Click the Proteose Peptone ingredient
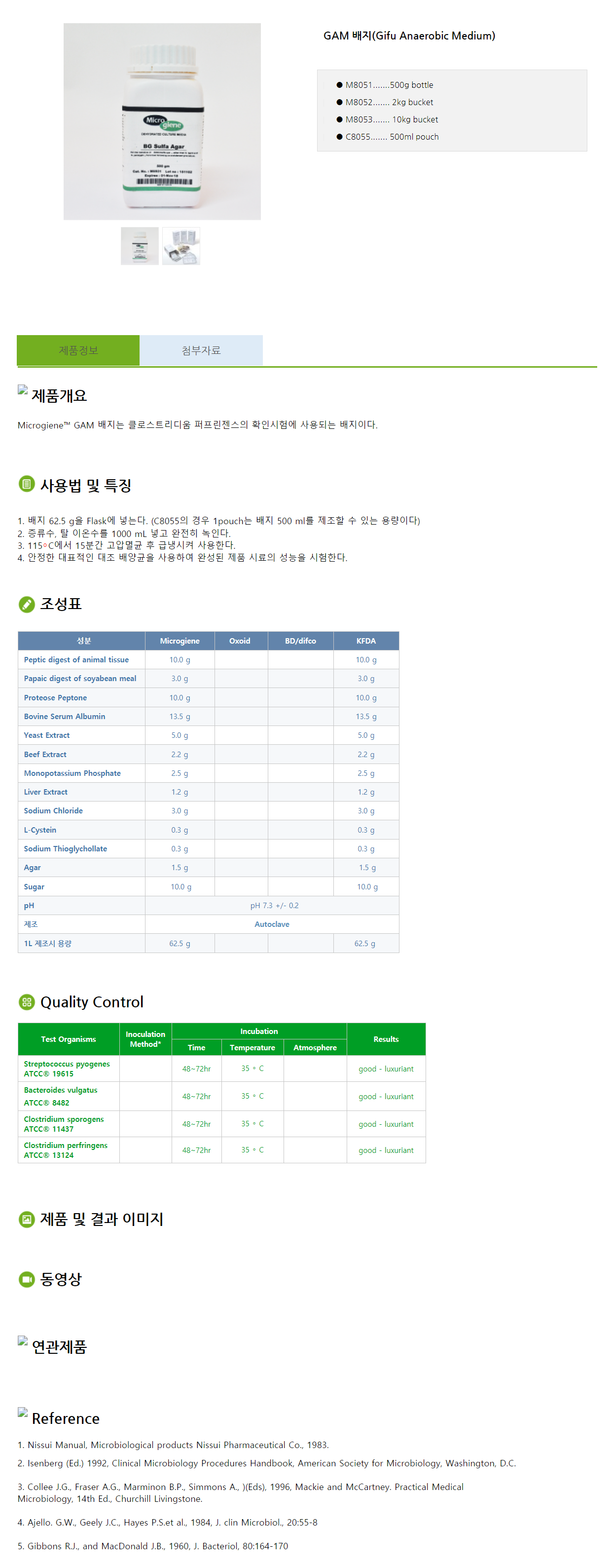 coord(55,697)
